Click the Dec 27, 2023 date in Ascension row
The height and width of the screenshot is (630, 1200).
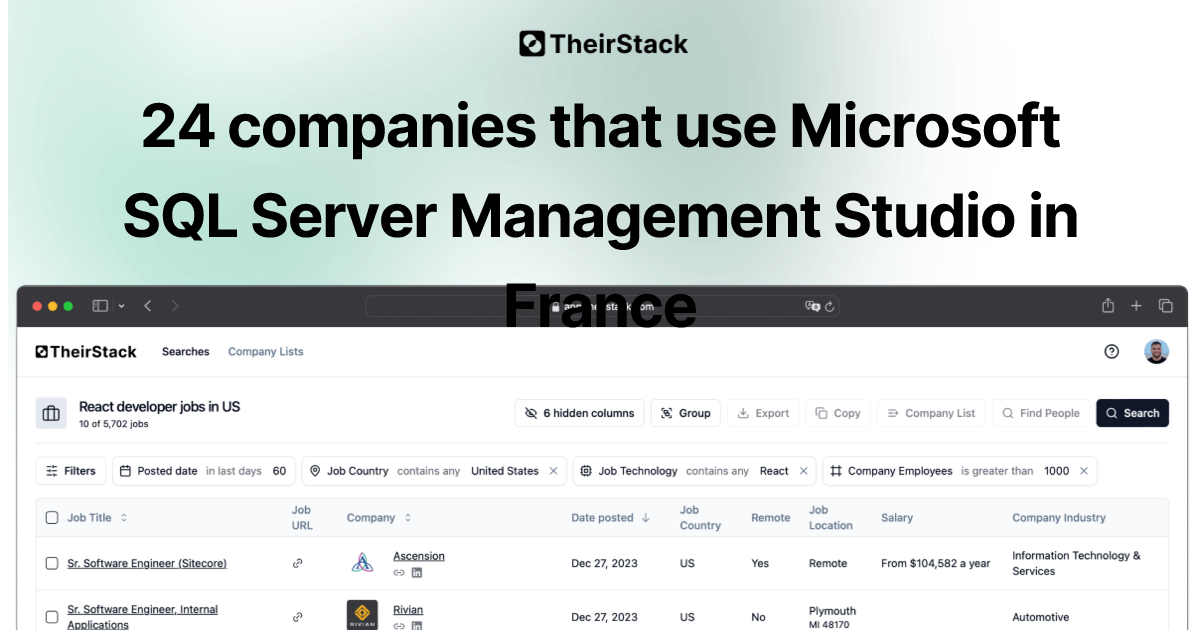[x=605, y=563]
